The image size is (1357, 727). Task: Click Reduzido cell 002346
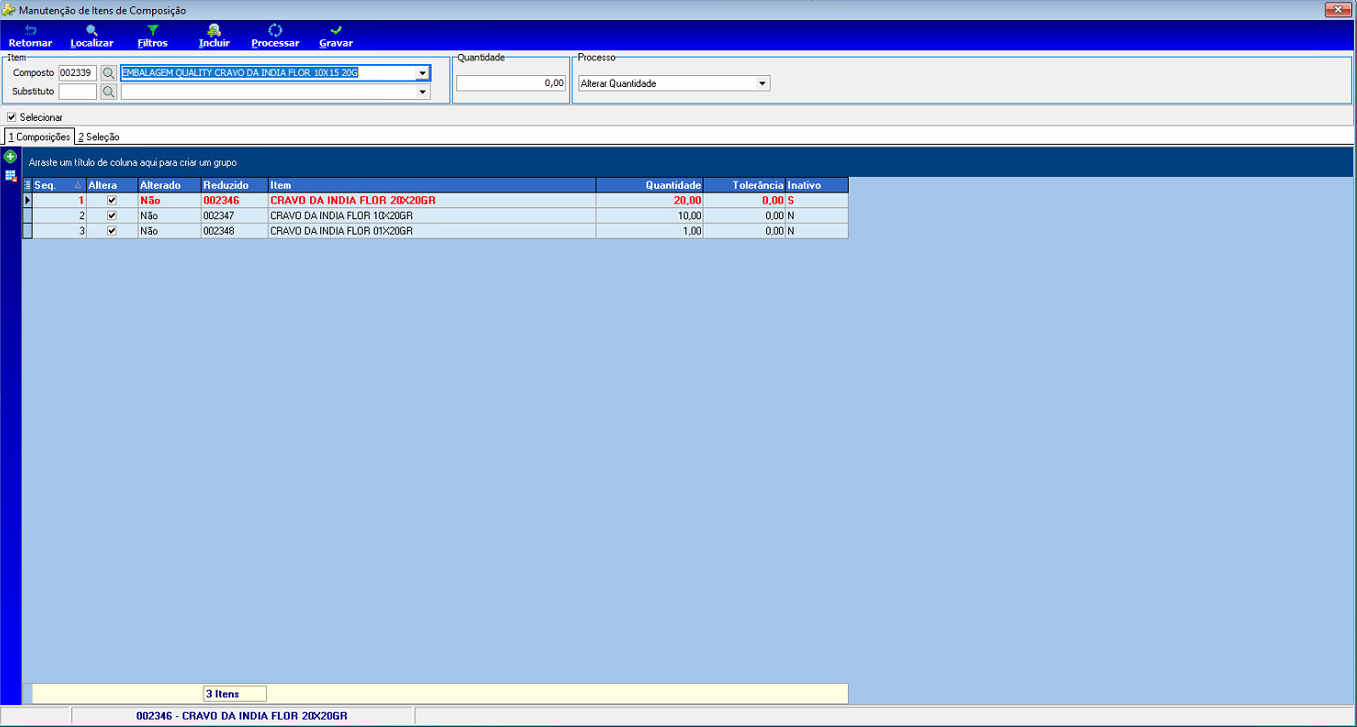click(x=234, y=200)
